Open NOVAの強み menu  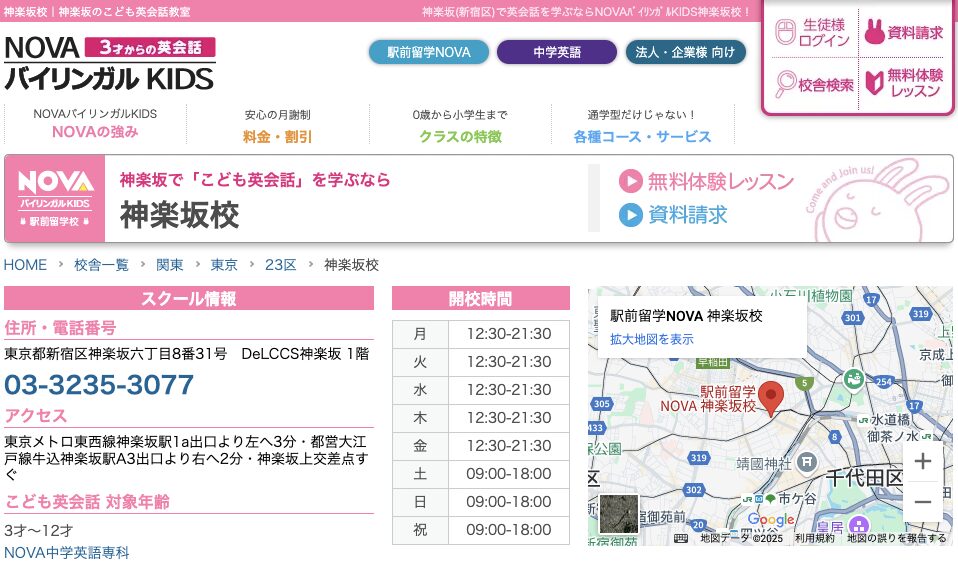(95, 124)
